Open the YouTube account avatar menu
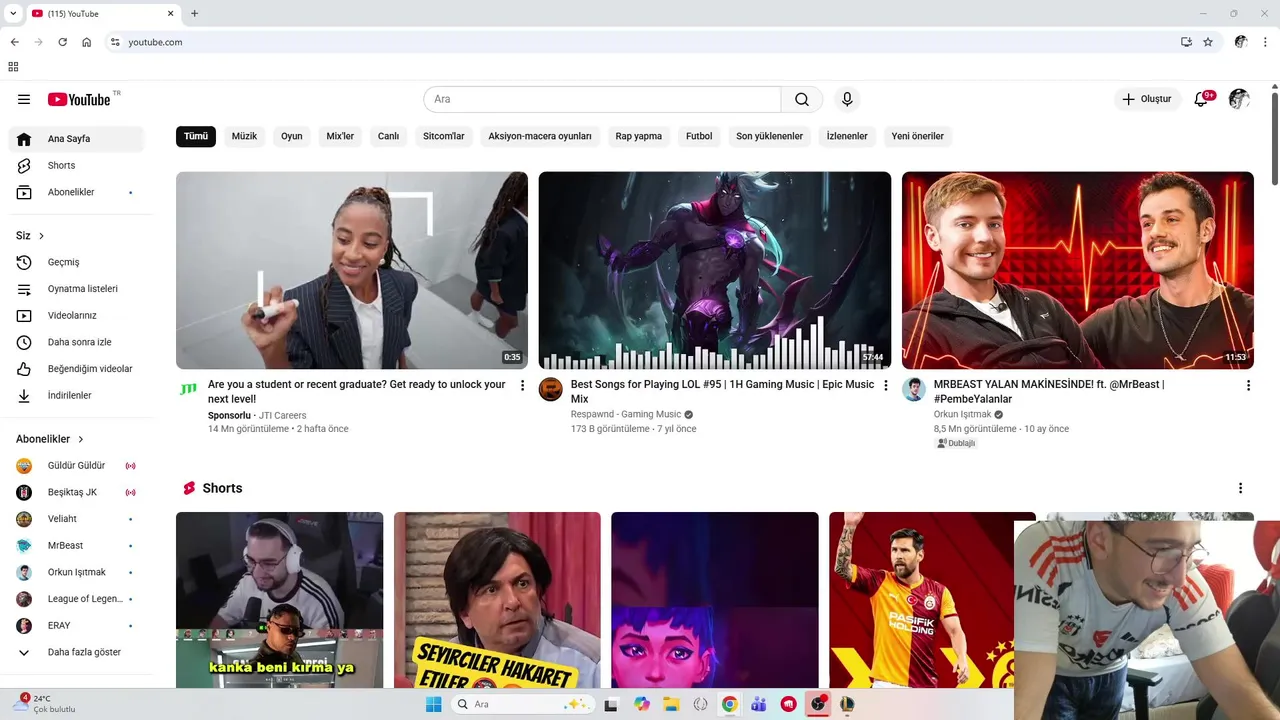This screenshot has height=720, width=1280. (1239, 99)
